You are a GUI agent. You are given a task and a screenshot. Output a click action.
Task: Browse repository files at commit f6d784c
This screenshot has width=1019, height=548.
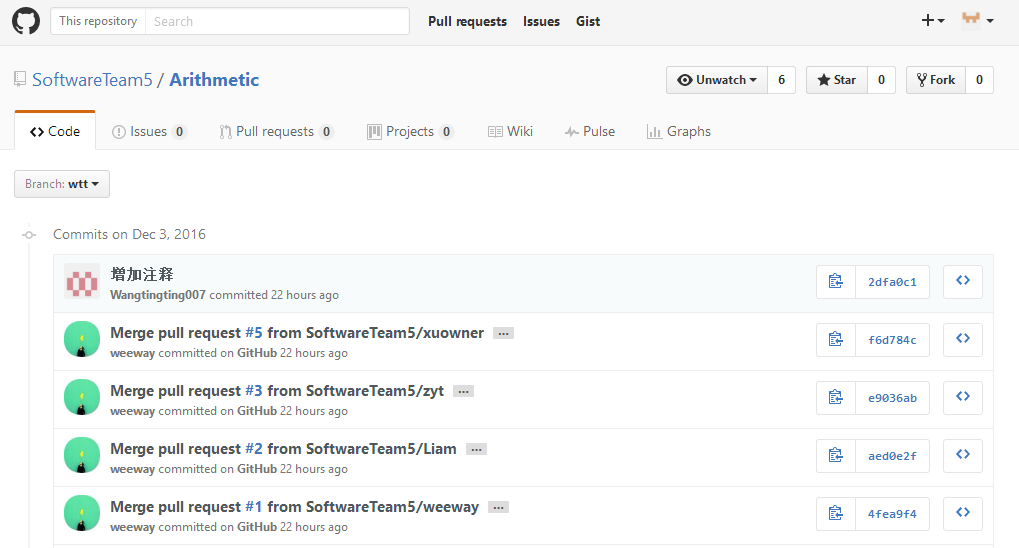pos(963,339)
